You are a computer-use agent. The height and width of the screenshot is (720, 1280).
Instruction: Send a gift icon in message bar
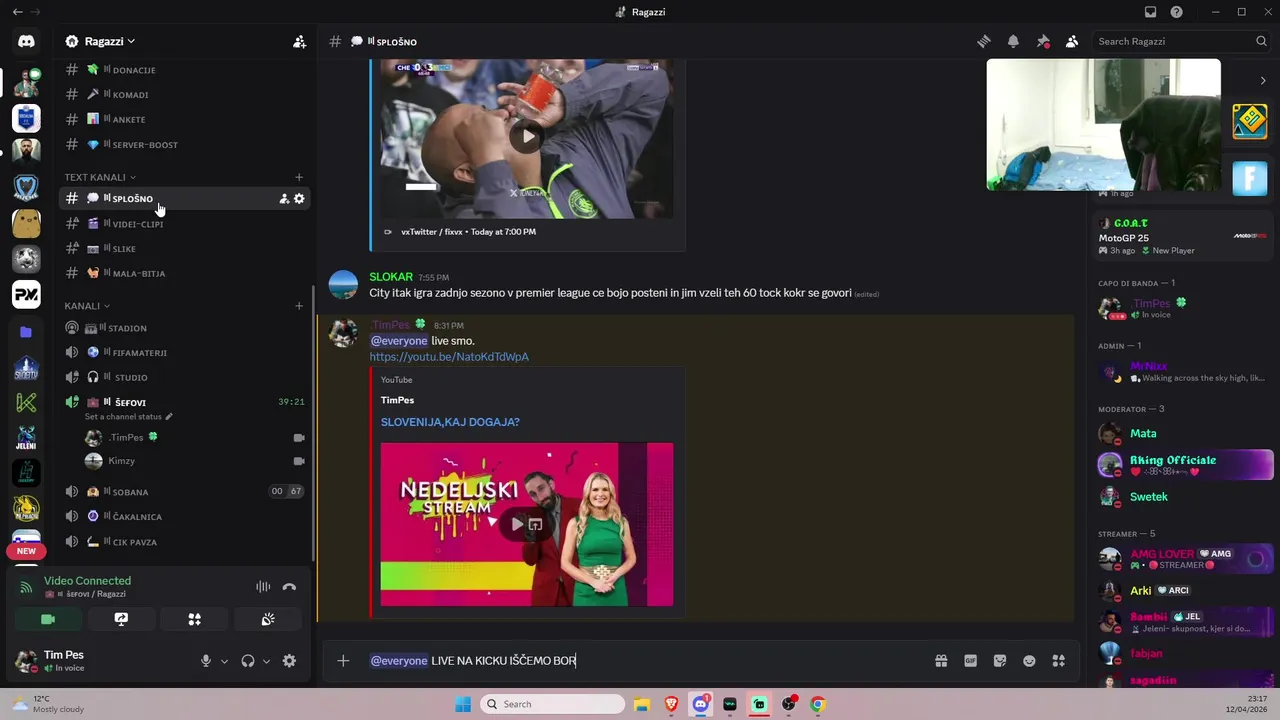pyautogui.click(x=941, y=661)
